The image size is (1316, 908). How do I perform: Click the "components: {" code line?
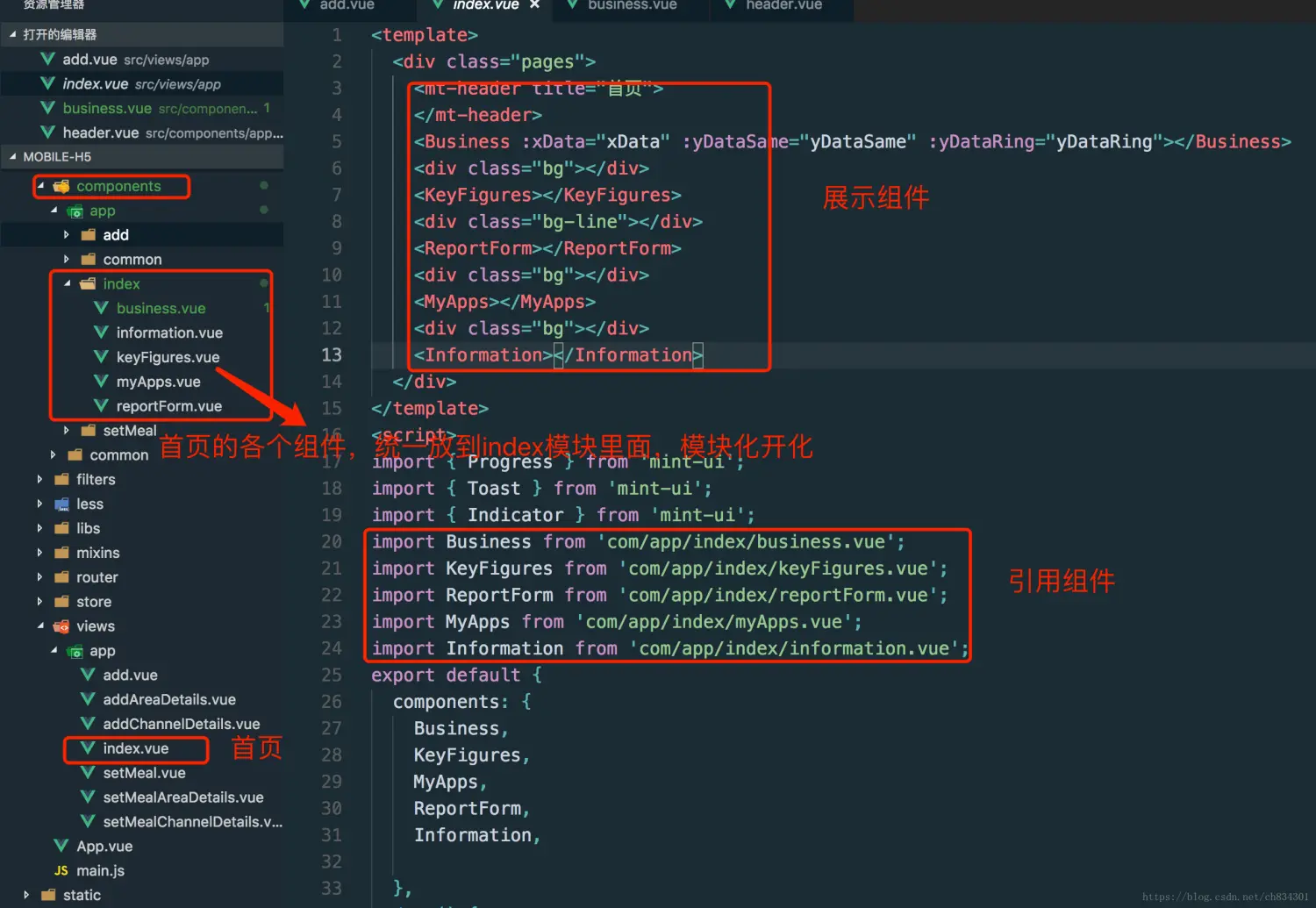[461, 702]
